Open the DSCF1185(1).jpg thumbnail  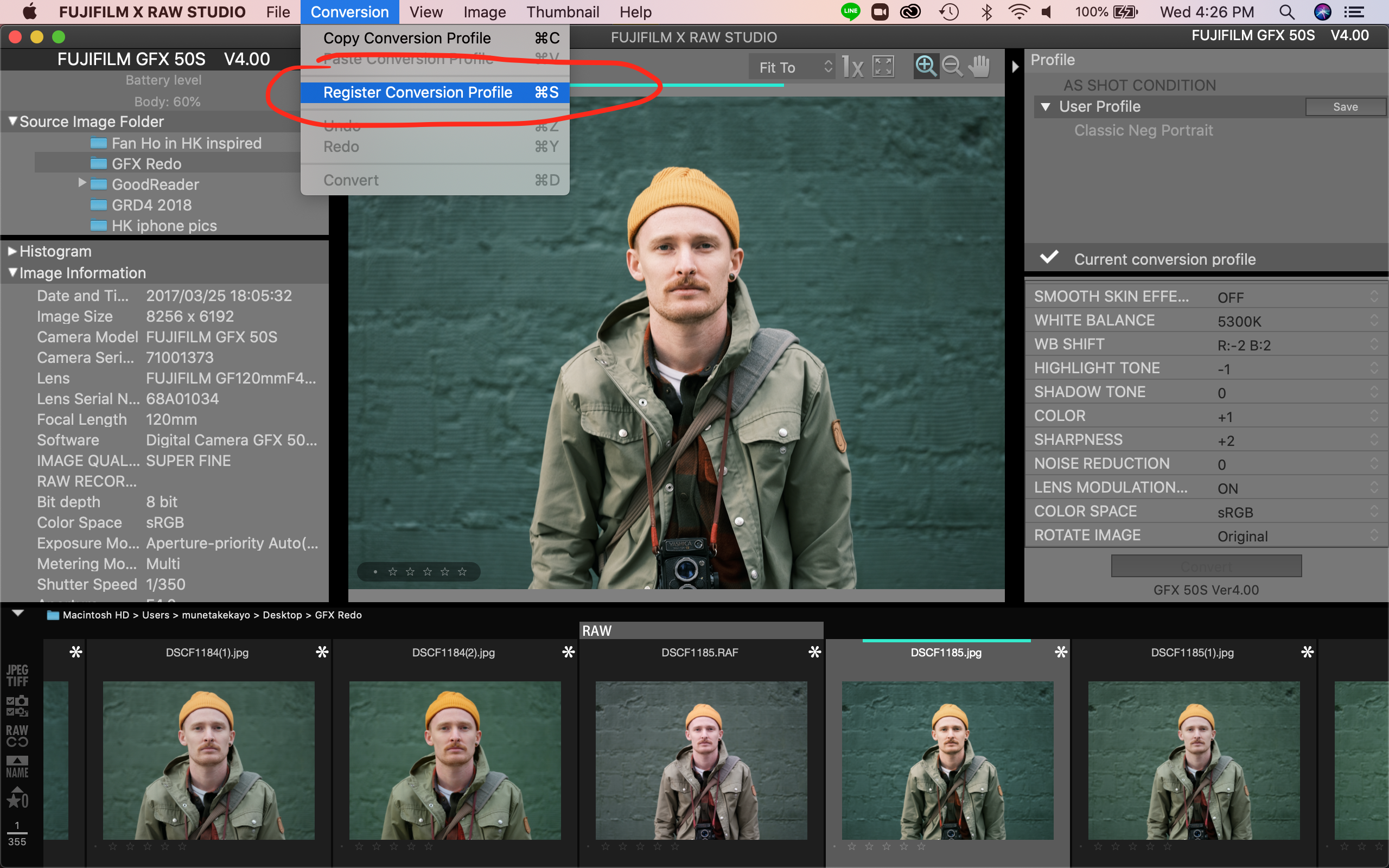click(1194, 761)
